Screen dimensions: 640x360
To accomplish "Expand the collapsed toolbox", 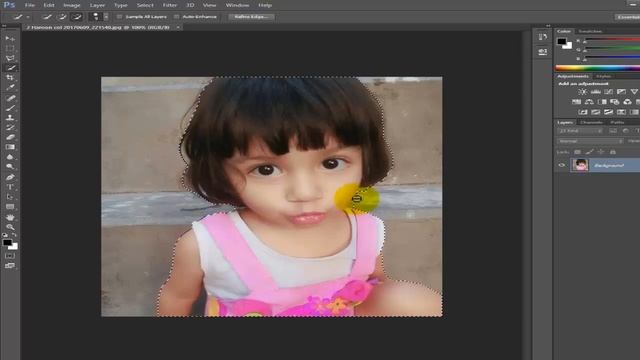I will pyautogui.click(x=4, y=26).
